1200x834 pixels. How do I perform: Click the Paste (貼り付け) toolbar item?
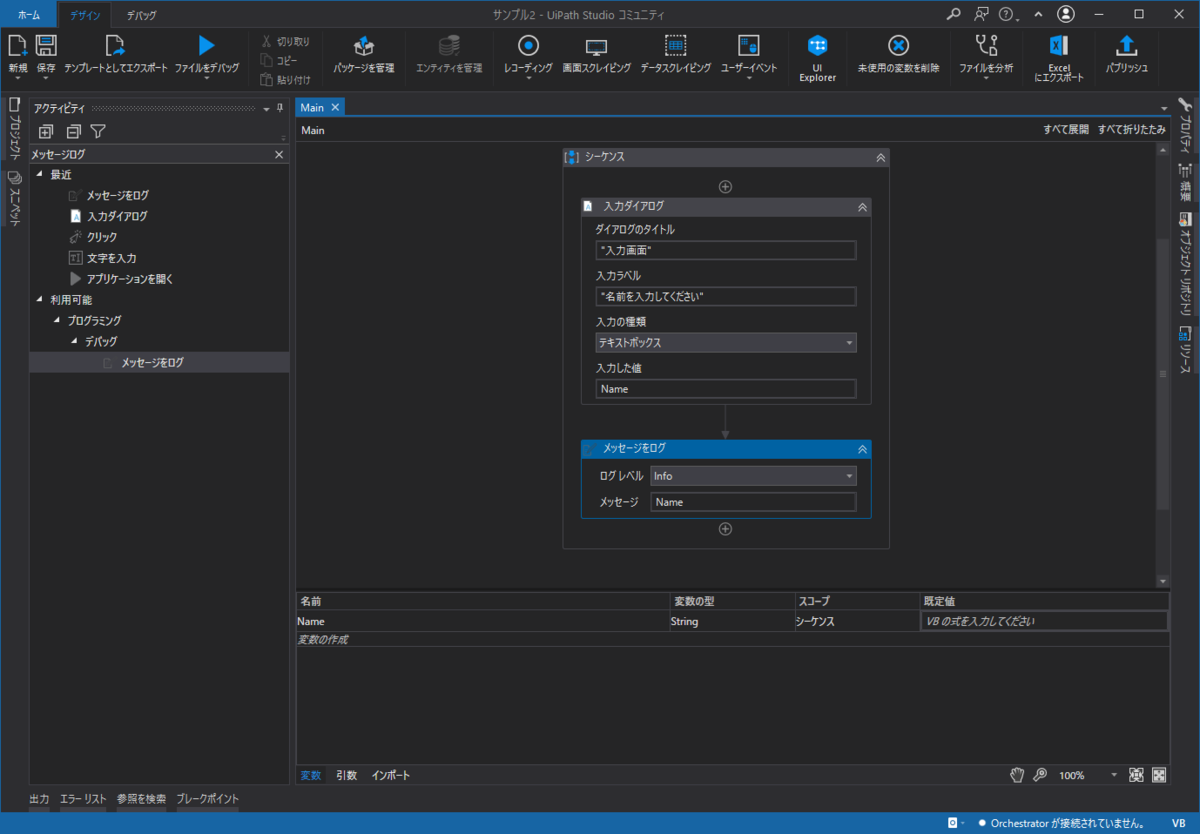pos(285,80)
